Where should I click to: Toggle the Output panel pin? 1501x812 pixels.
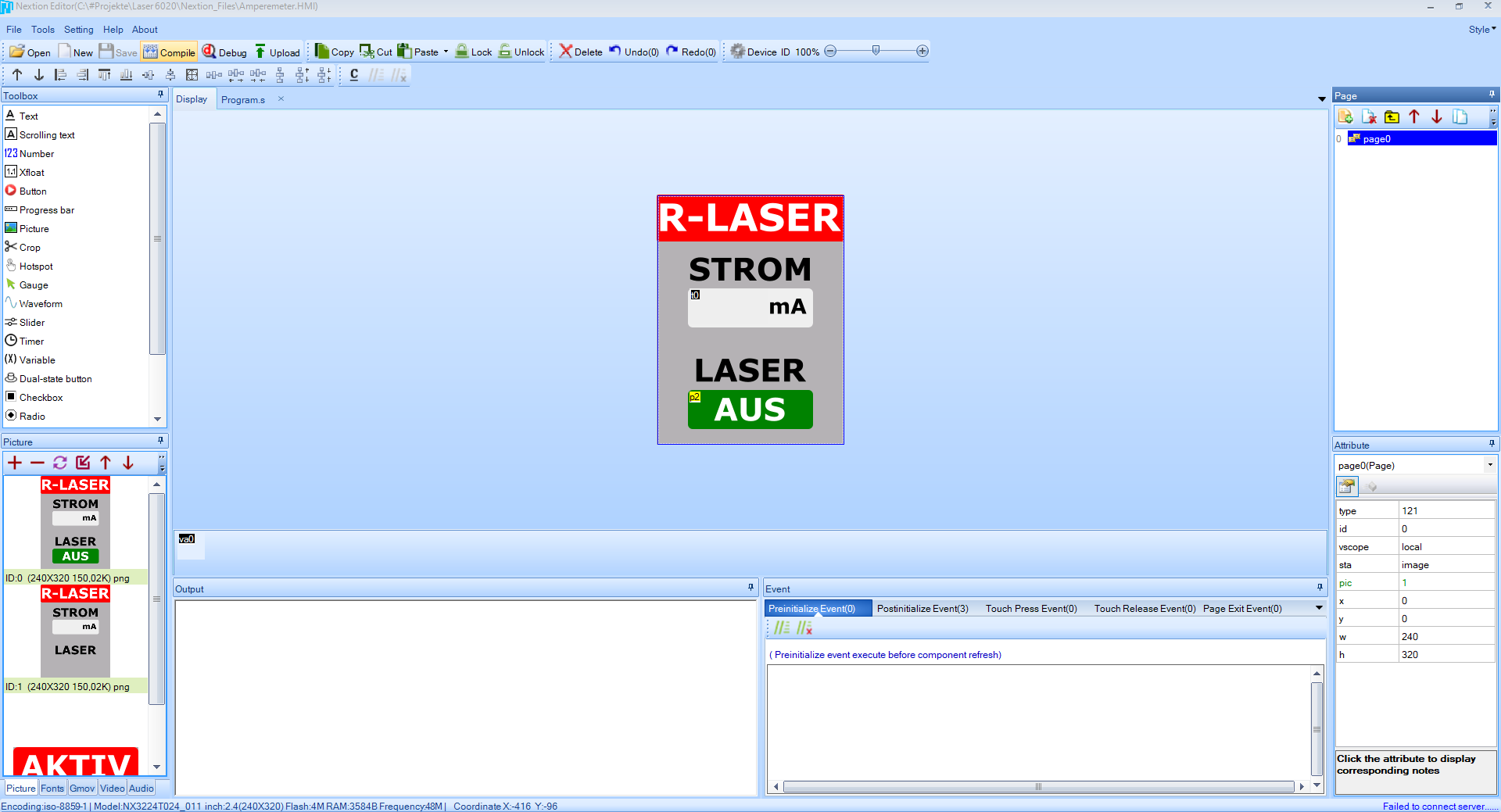point(751,588)
